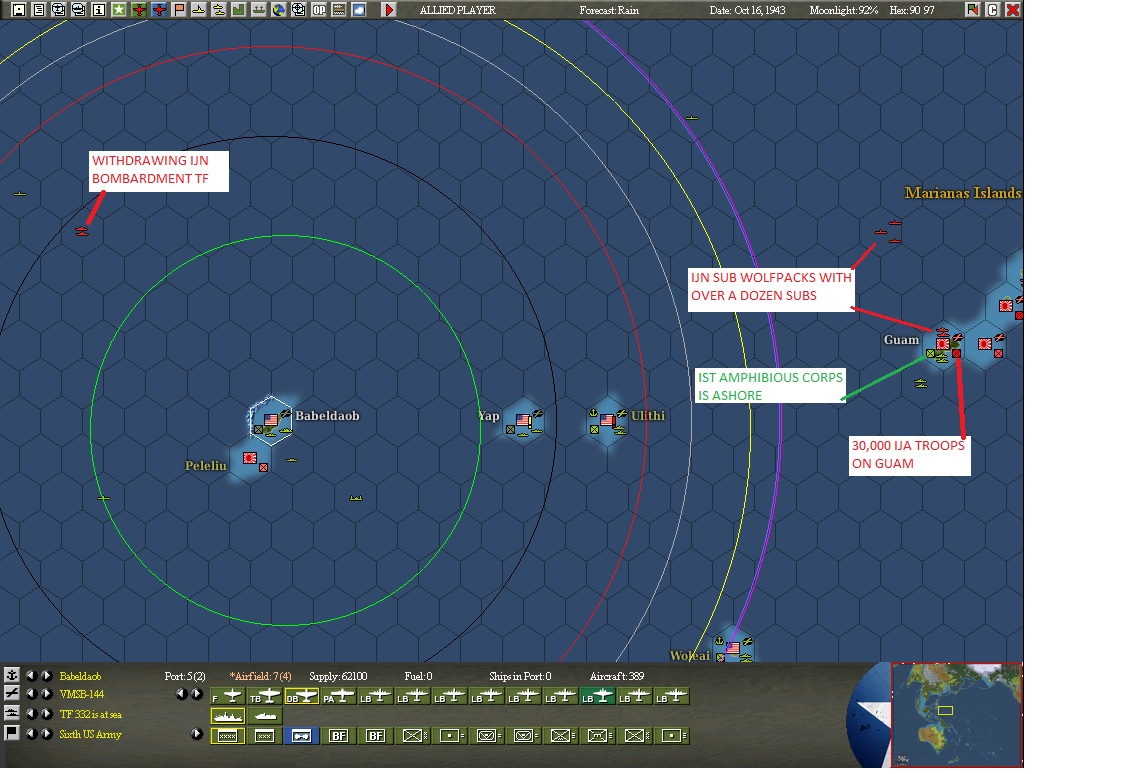Select the PA patrol aircraft unit icon
This screenshot has height=774, width=1137.
pos(339,696)
